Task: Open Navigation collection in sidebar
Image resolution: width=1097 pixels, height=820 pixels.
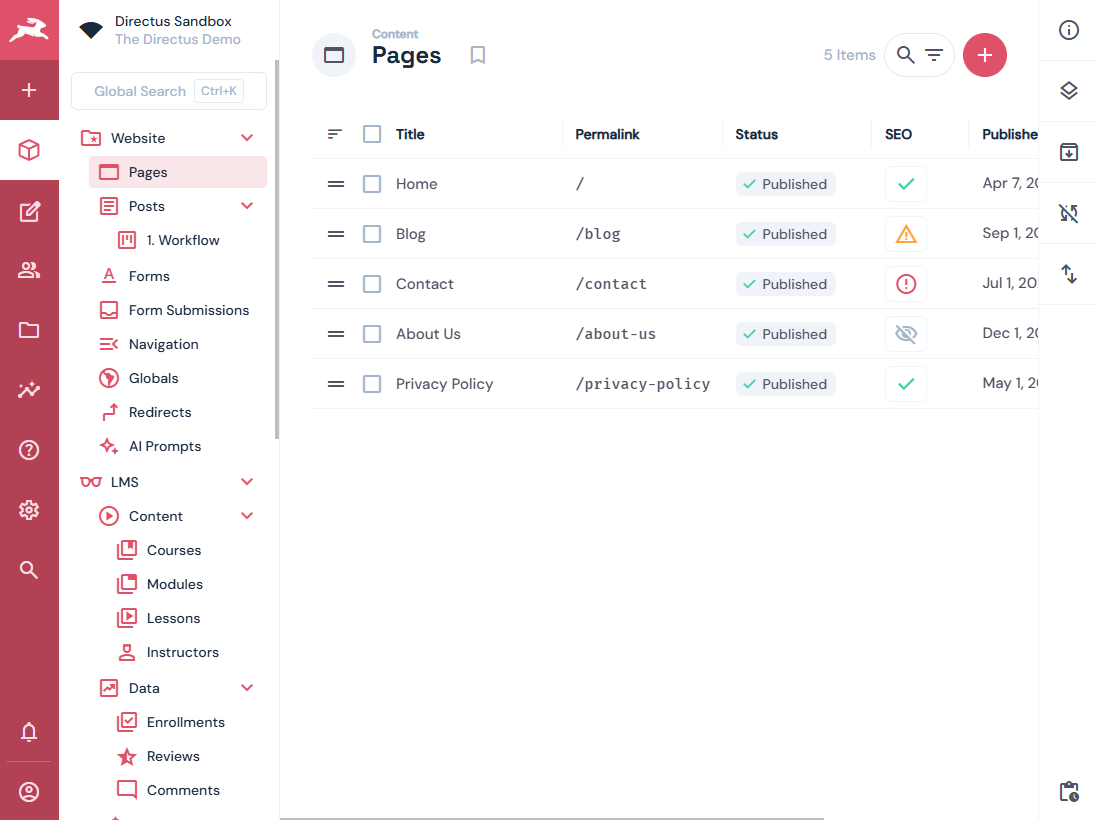Action: (163, 344)
